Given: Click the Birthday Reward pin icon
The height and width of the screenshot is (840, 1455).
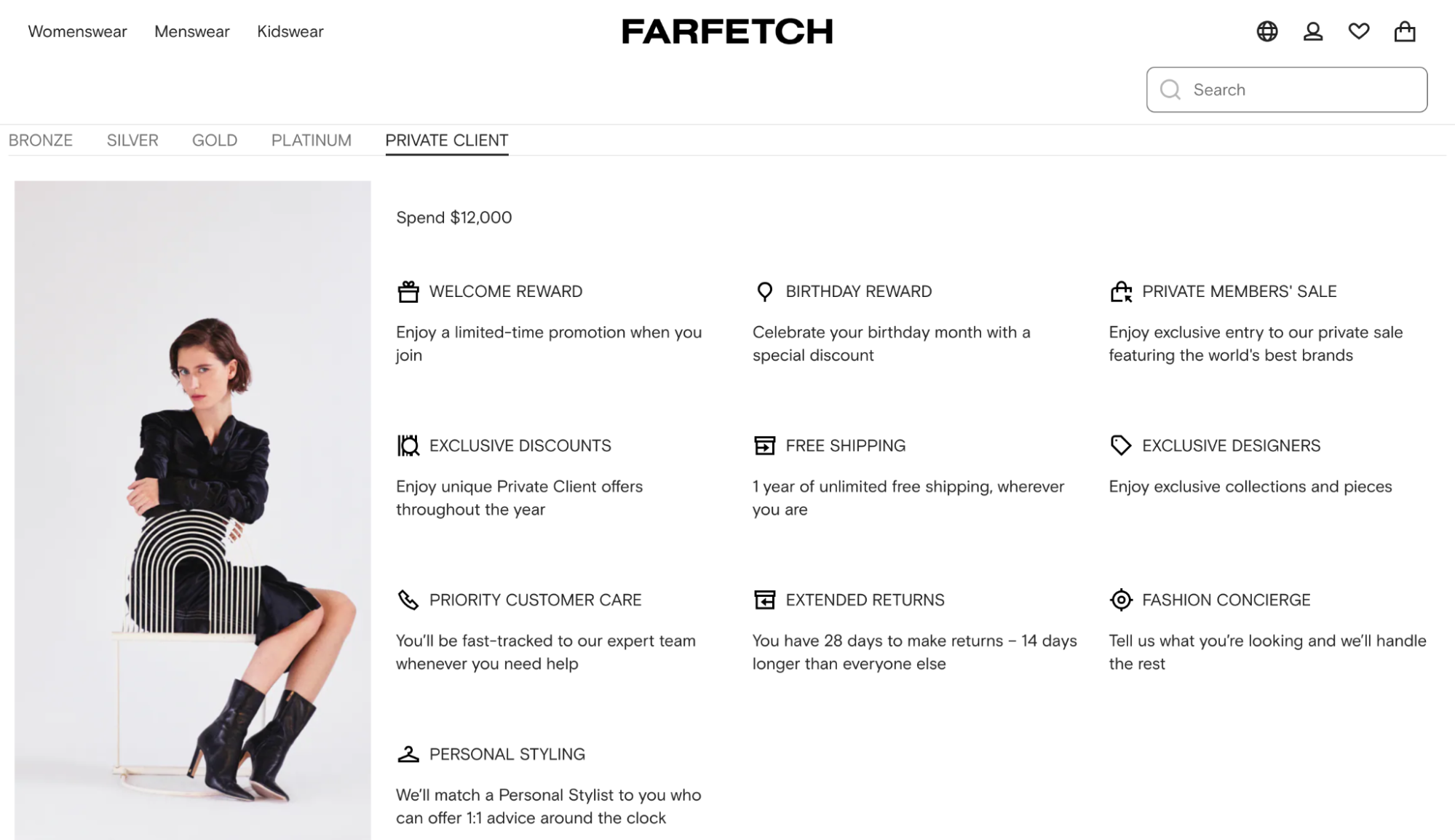Looking at the screenshot, I should (x=764, y=291).
